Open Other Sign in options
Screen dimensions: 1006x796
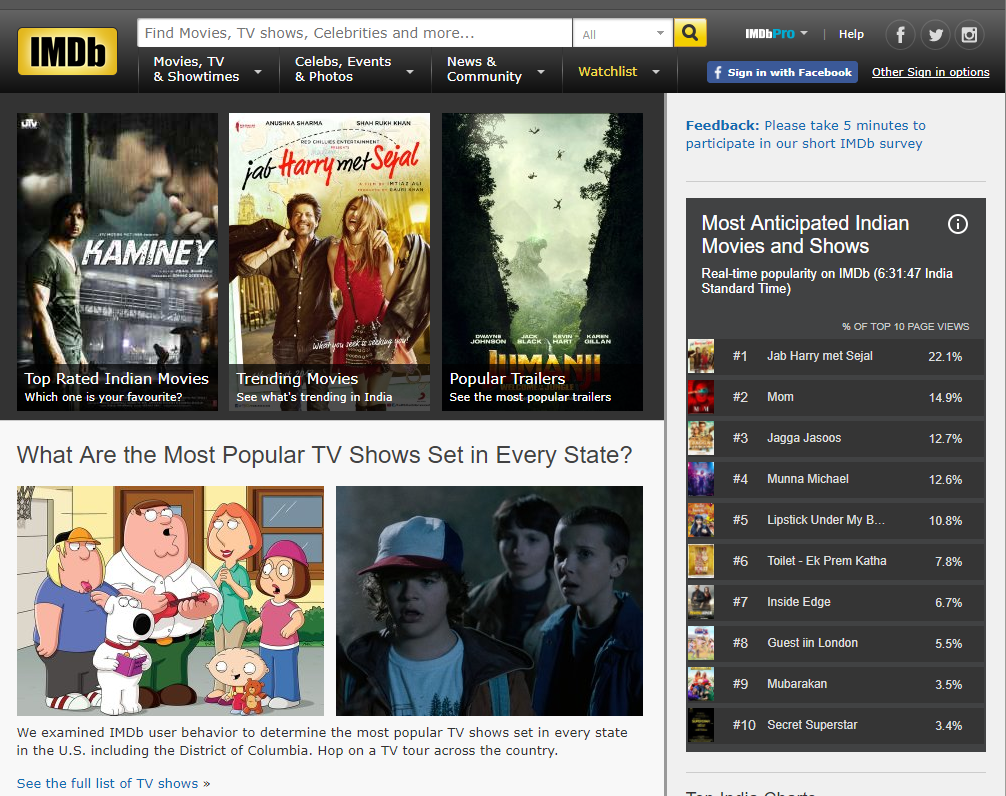click(x=930, y=72)
